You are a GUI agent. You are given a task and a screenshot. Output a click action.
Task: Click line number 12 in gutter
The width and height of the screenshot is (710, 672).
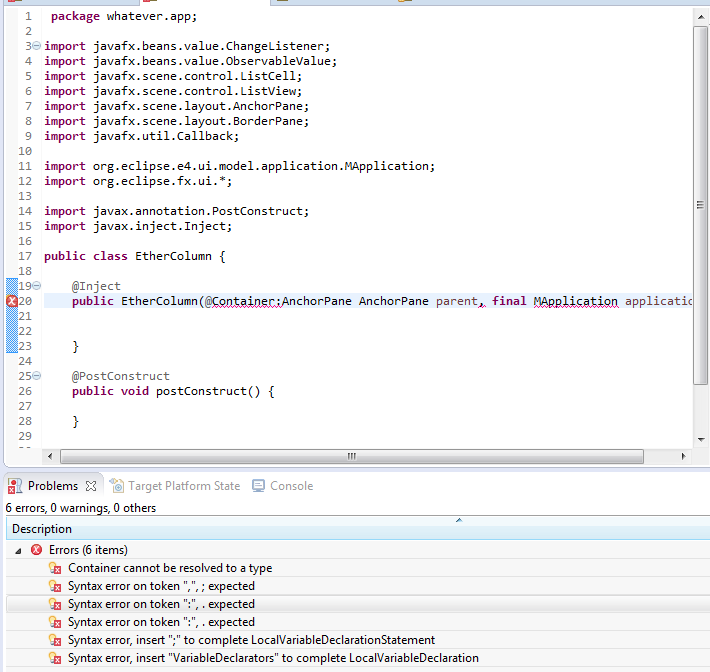click(25, 181)
